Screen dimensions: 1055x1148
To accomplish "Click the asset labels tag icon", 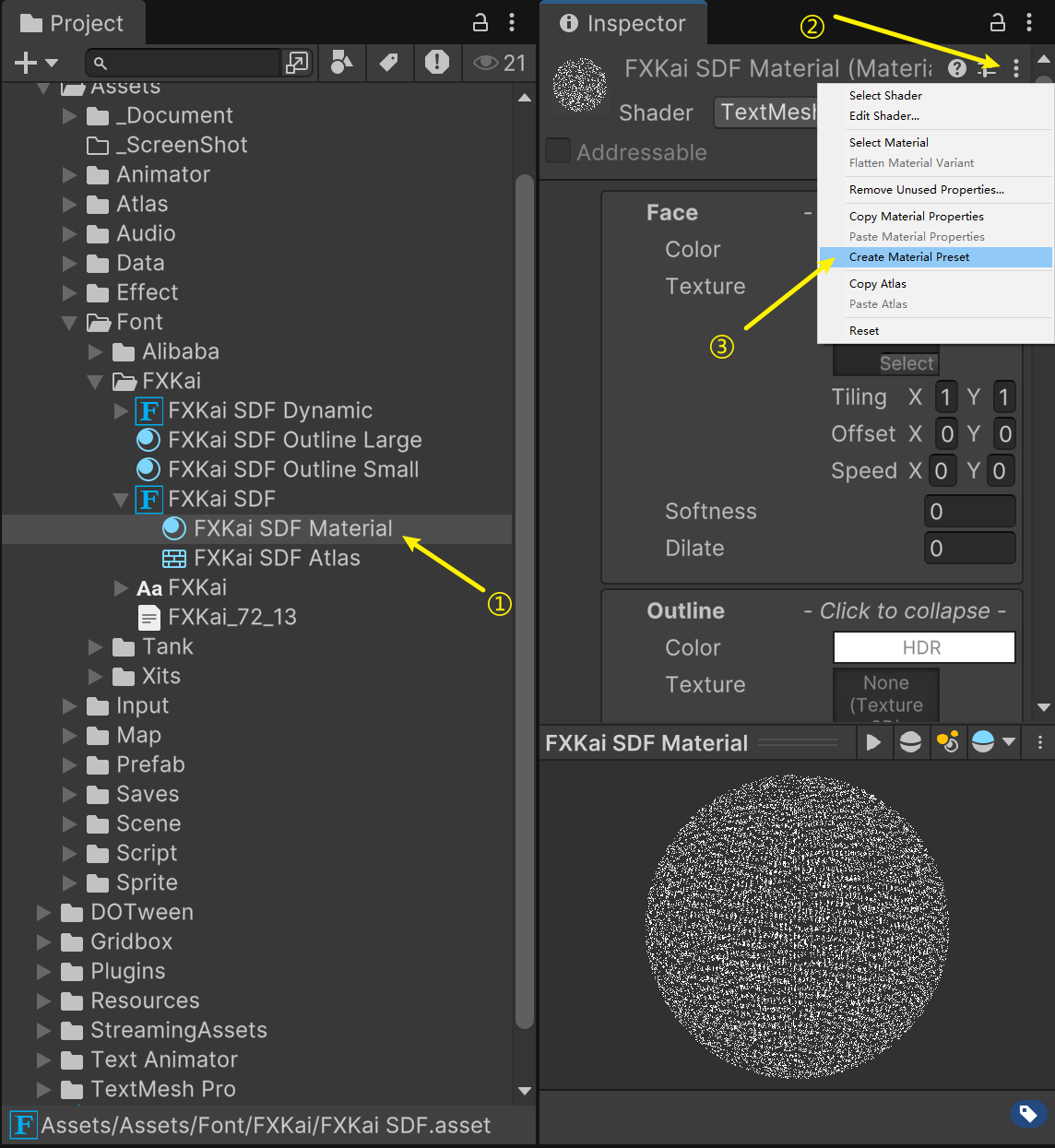I will (x=1027, y=1114).
